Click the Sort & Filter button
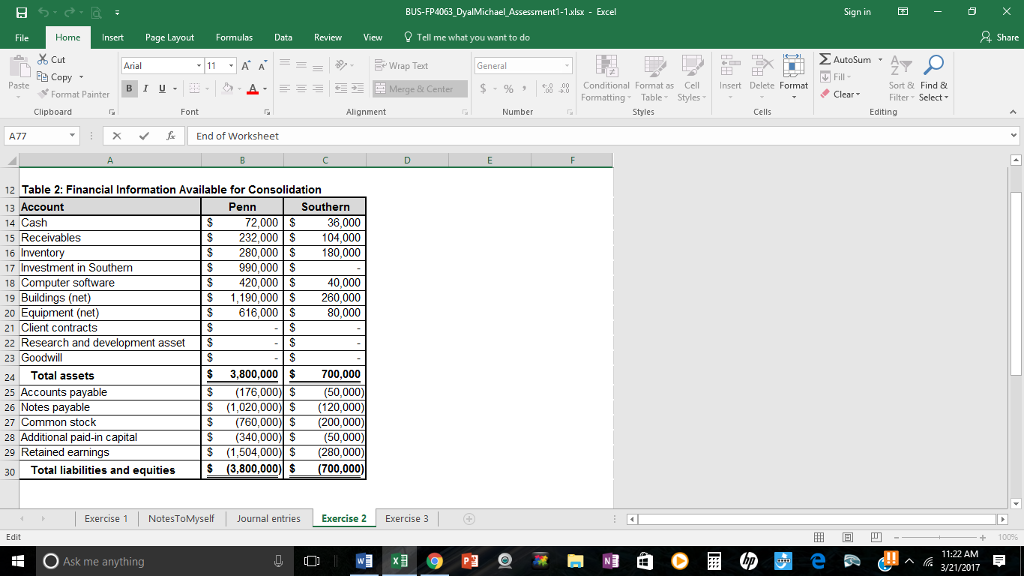1024x576 pixels. [x=901, y=78]
